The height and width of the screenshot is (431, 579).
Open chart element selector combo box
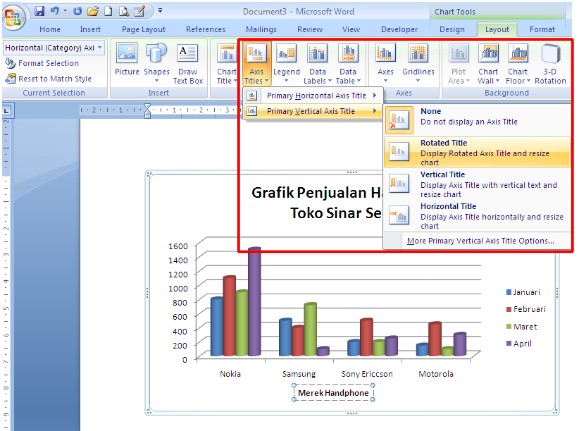[x=54, y=48]
